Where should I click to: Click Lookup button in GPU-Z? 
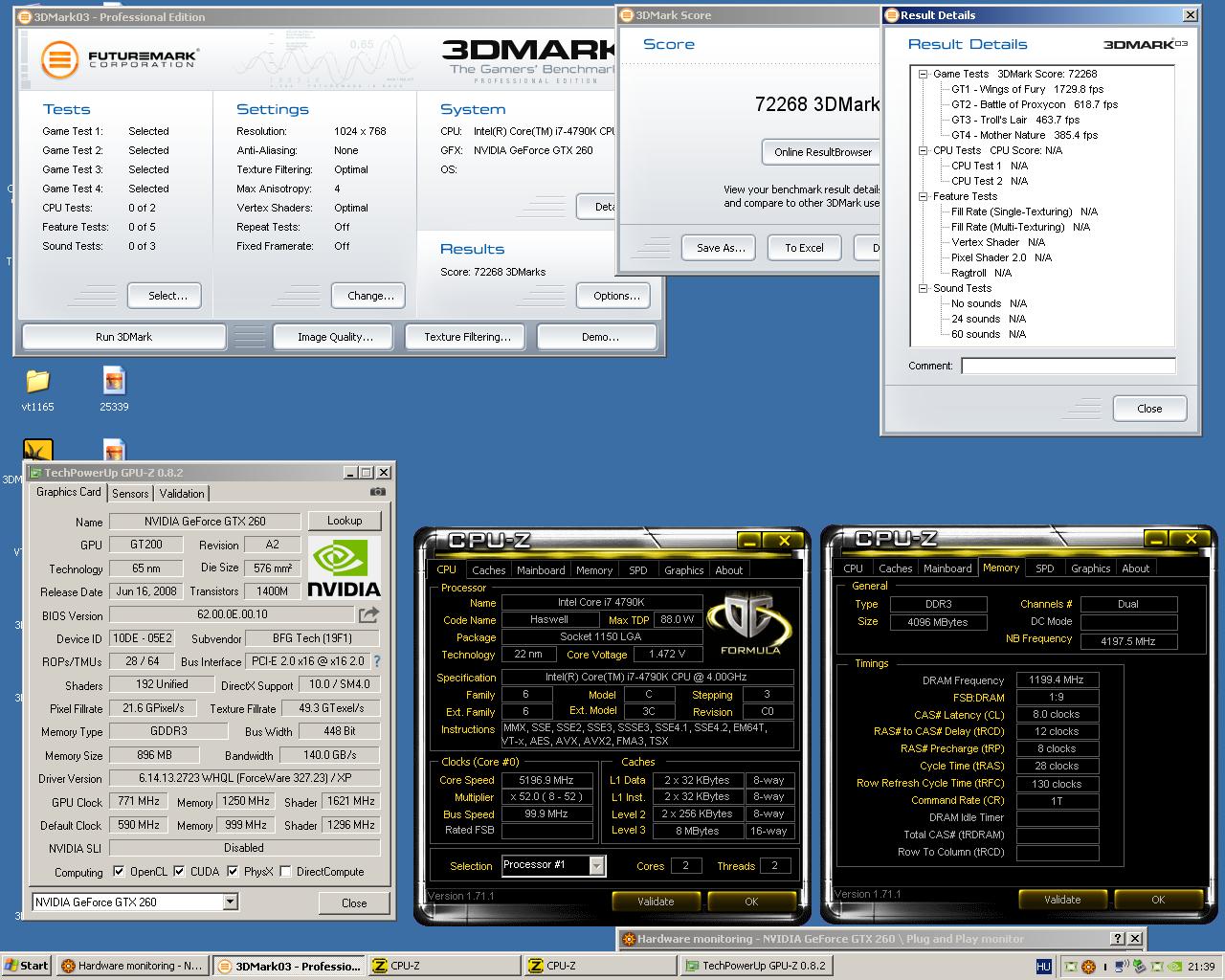(x=345, y=521)
